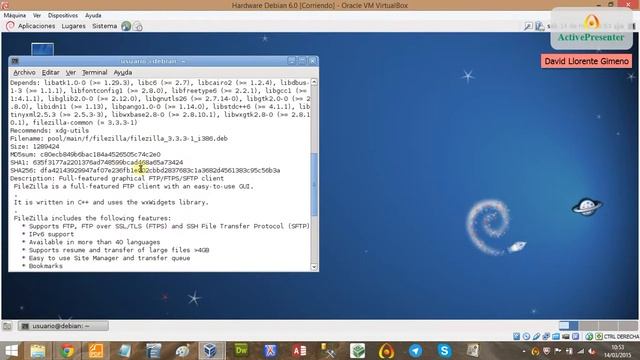
Task: Click VirtualBox shared folders indicator
Action: click(556, 336)
